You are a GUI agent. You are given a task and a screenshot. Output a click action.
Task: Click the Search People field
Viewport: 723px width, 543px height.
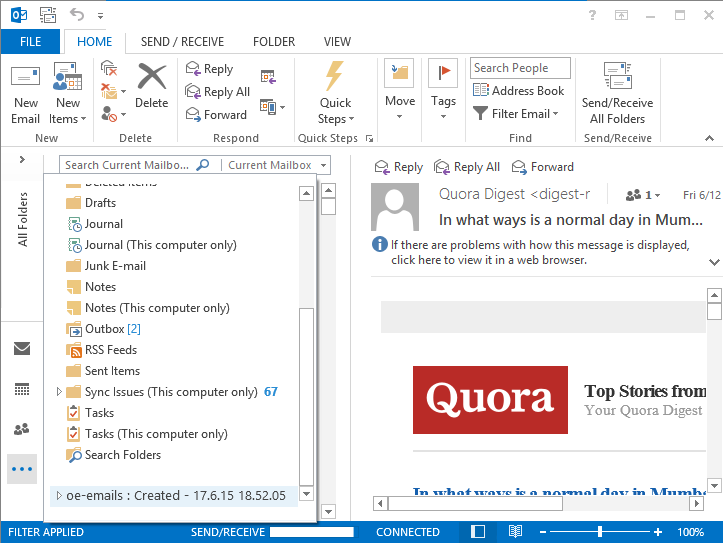520,68
